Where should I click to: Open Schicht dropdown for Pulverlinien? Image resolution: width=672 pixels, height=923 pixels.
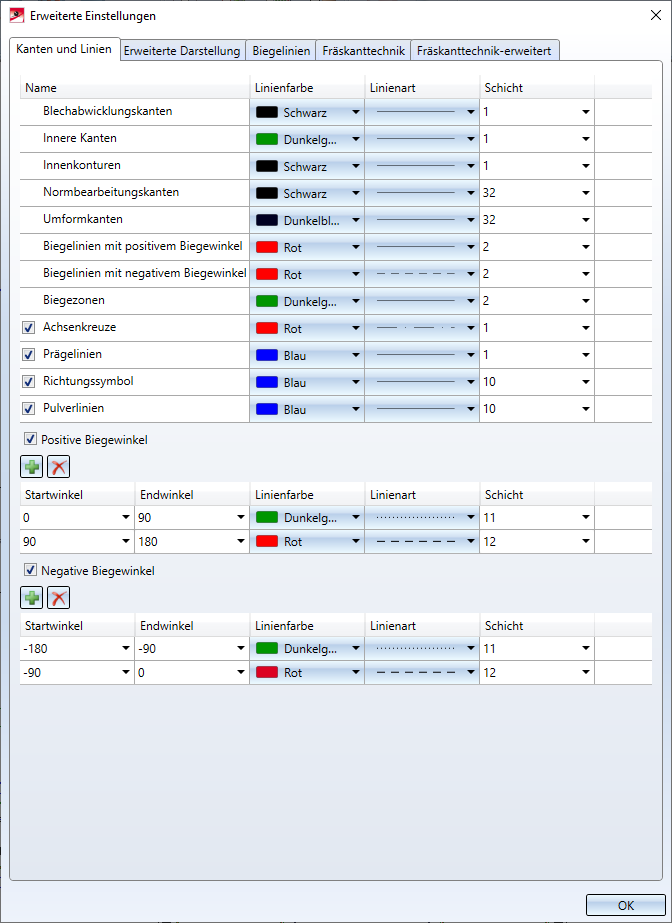(585, 409)
